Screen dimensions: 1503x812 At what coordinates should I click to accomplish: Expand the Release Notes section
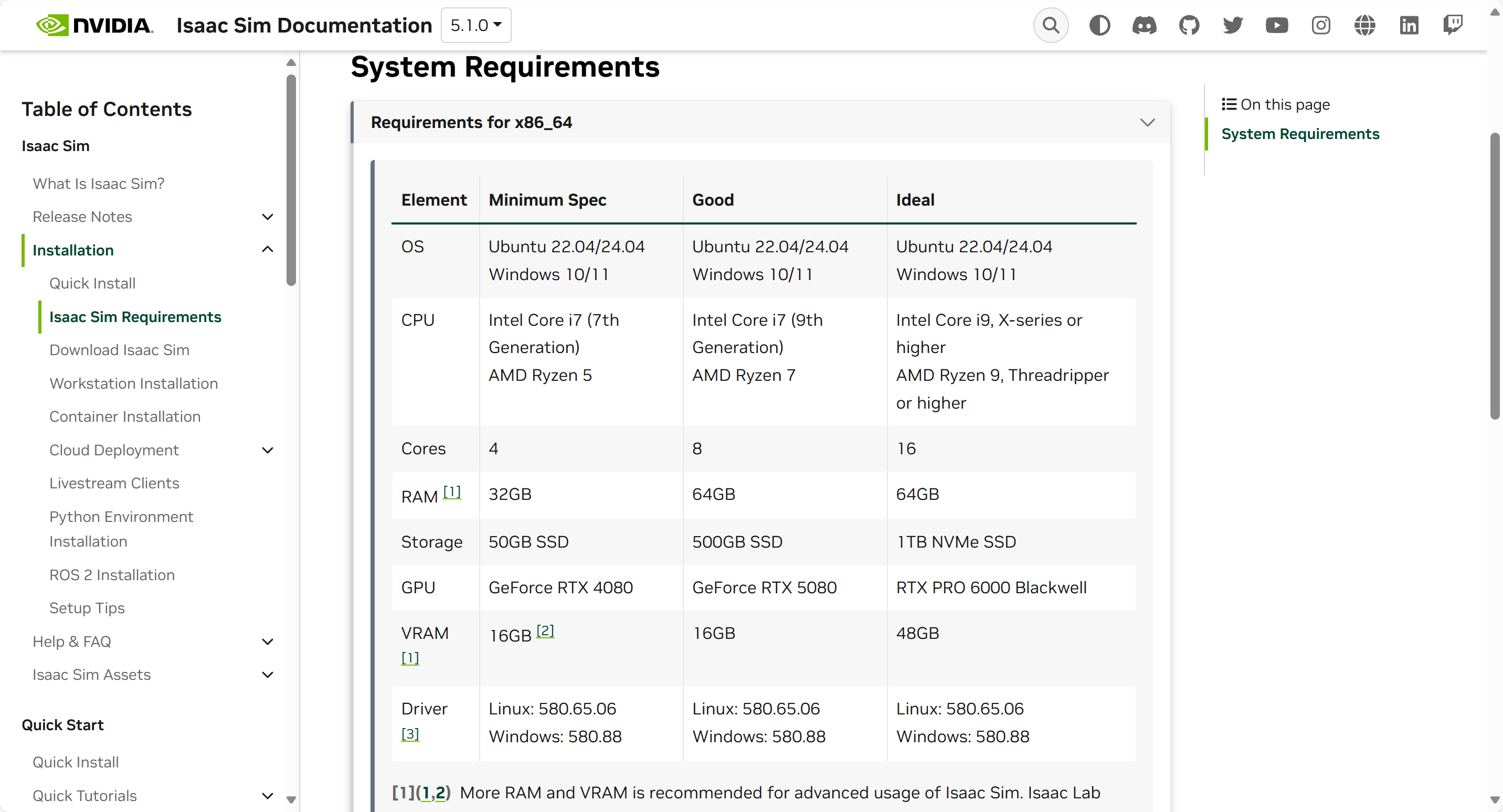[267, 217]
